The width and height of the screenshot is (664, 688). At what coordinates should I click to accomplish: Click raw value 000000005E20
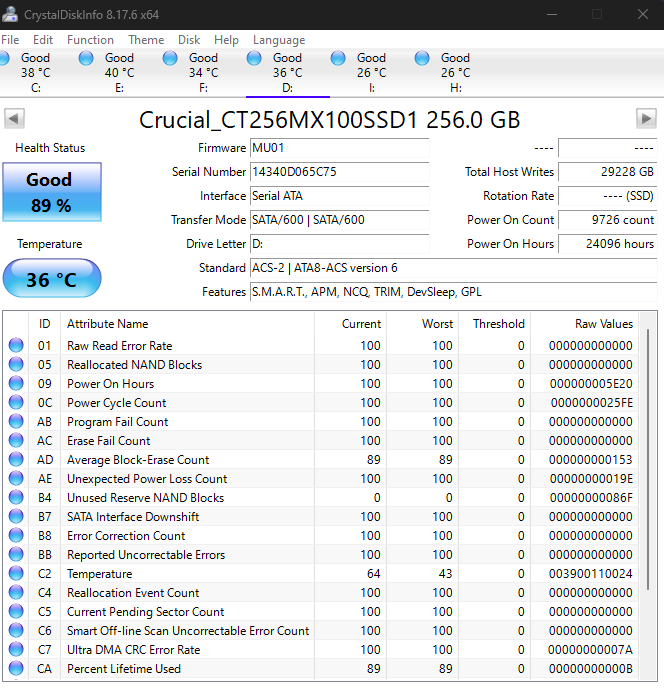pyautogui.click(x=591, y=383)
